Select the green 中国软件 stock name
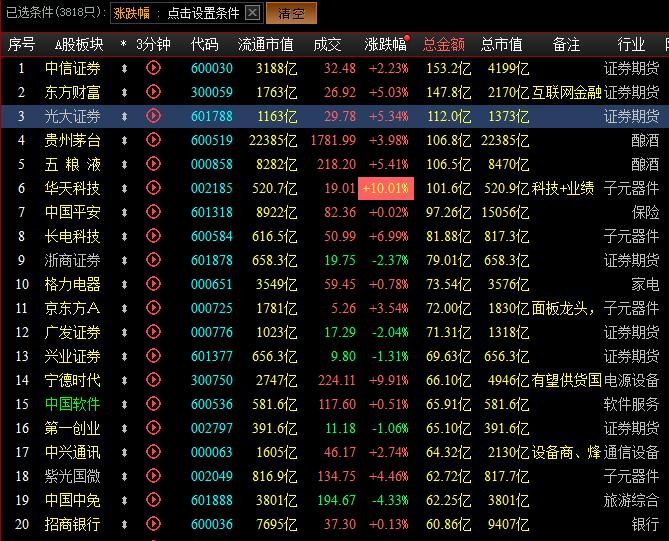The width and height of the screenshot is (669, 541). click(73, 404)
